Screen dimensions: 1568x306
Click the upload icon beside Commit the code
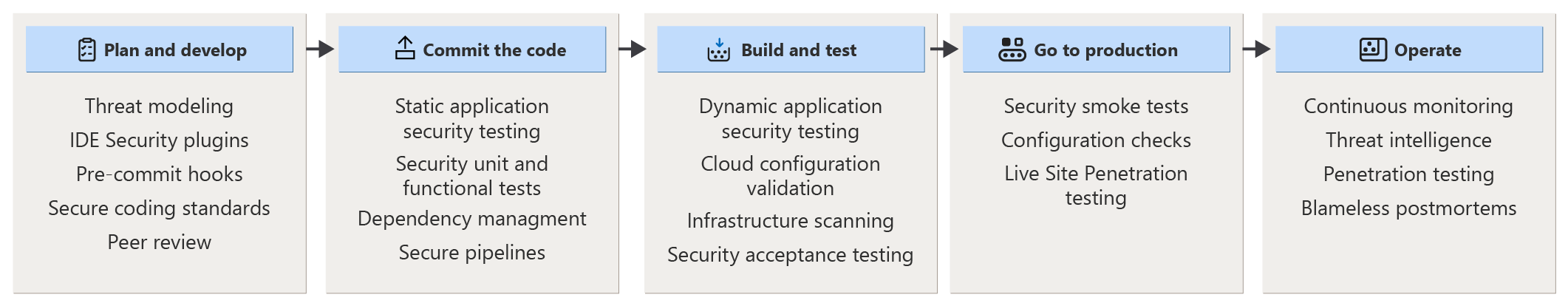(x=405, y=48)
